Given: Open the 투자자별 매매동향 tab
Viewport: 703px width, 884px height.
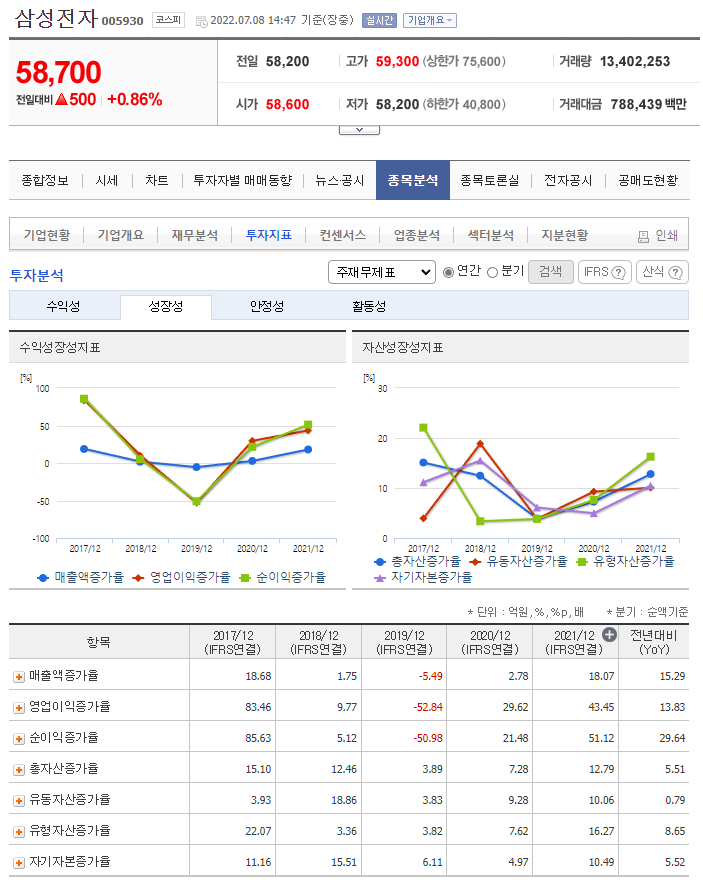Looking at the screenshot, I should (x=242, y=180).
